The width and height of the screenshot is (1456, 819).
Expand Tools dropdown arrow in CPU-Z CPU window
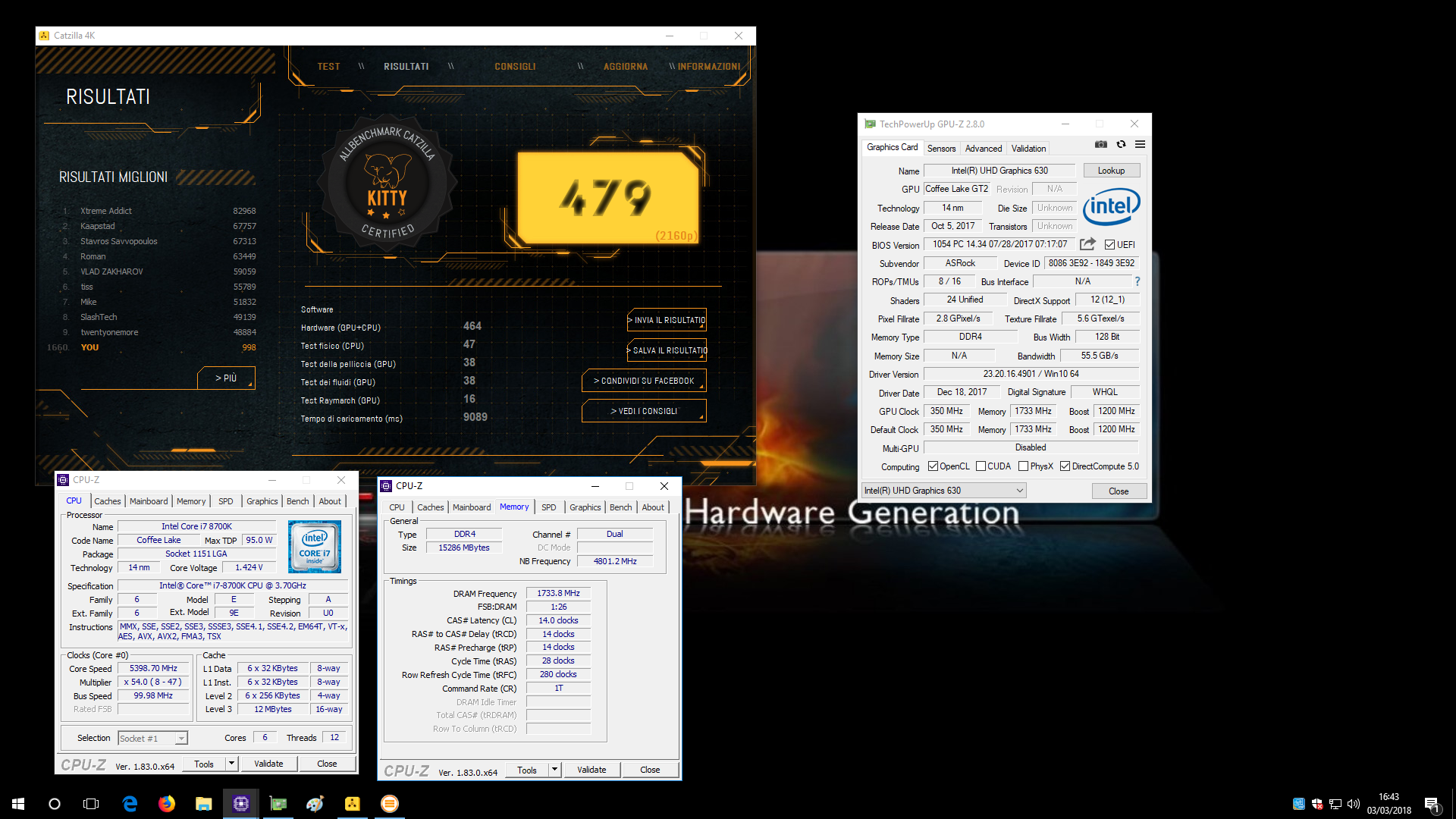[231, 764]
